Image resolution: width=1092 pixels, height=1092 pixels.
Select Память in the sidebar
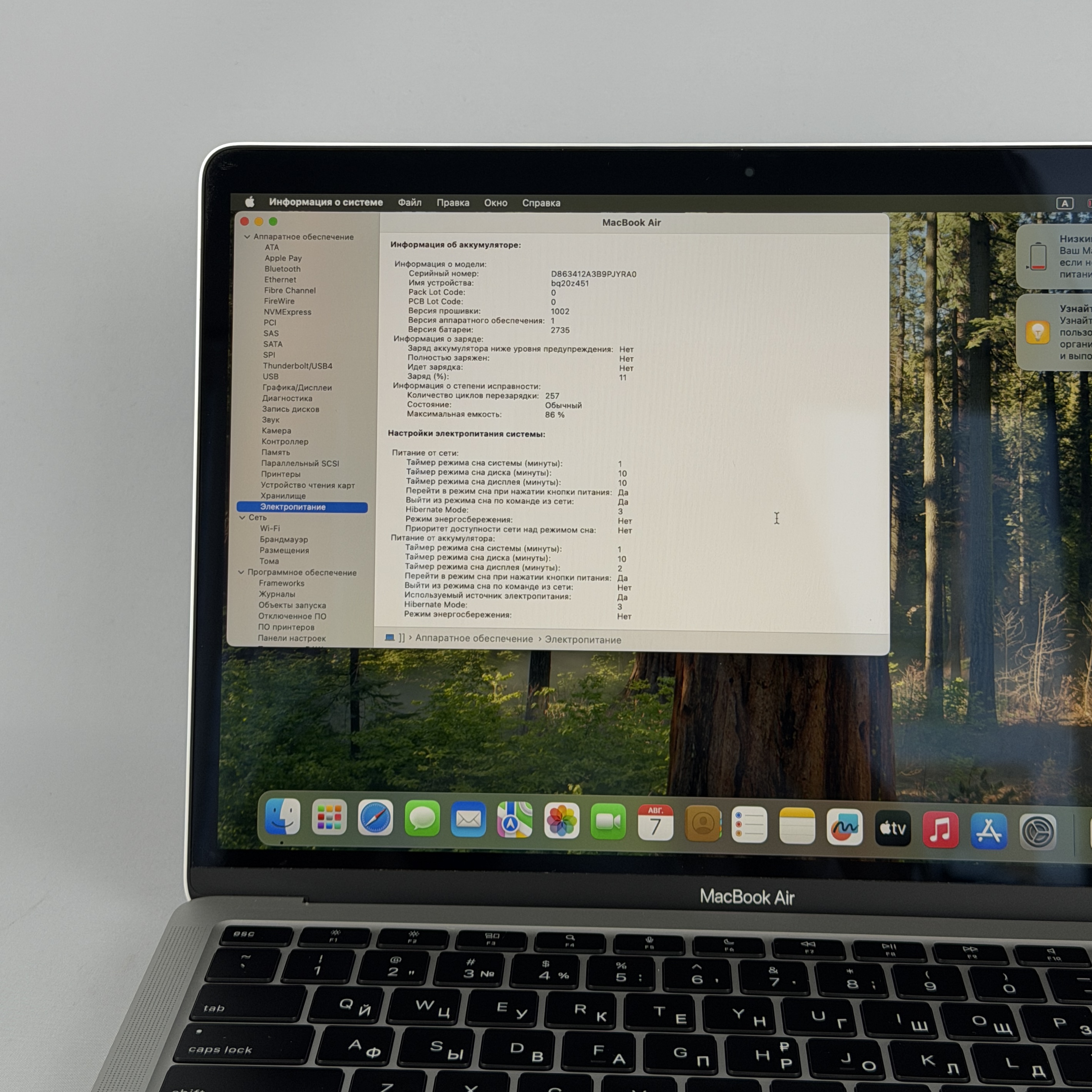click(276, 452)
